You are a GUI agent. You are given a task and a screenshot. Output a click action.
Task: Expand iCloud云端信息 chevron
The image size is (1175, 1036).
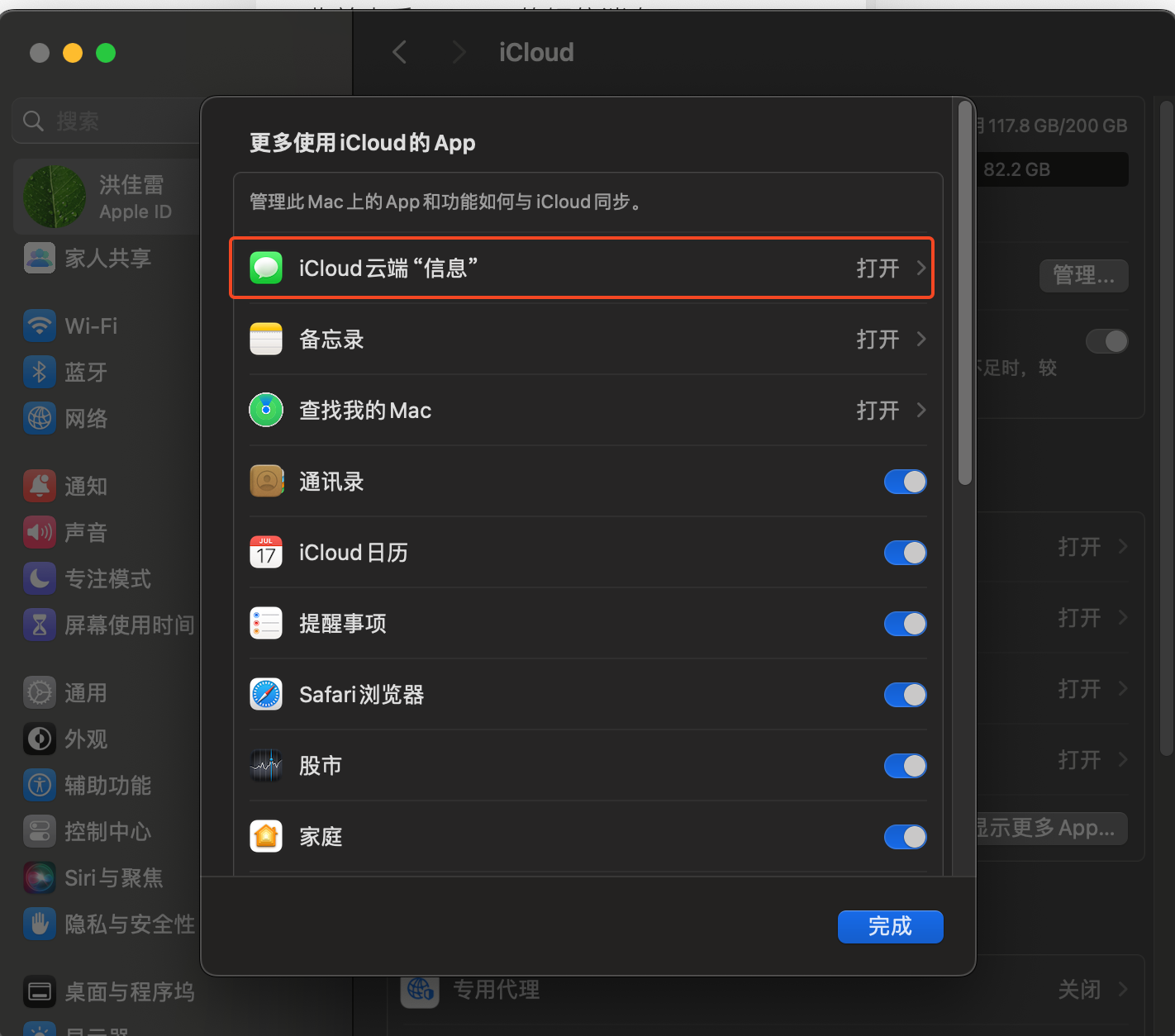point(921,268)
